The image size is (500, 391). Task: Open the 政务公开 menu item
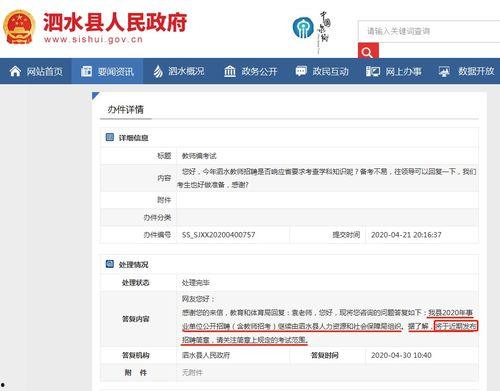coord(251,71)
